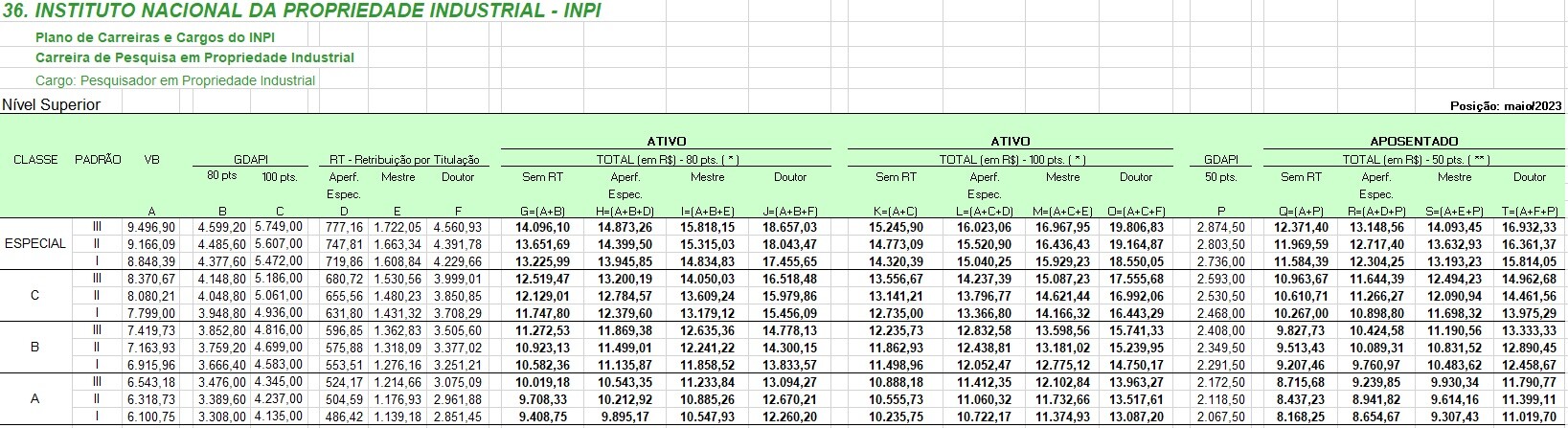Viewport: 1568px width, 428px height.
Task: Click the formula label 'T=(A+F+P)'
Action: pos(1530,212)
